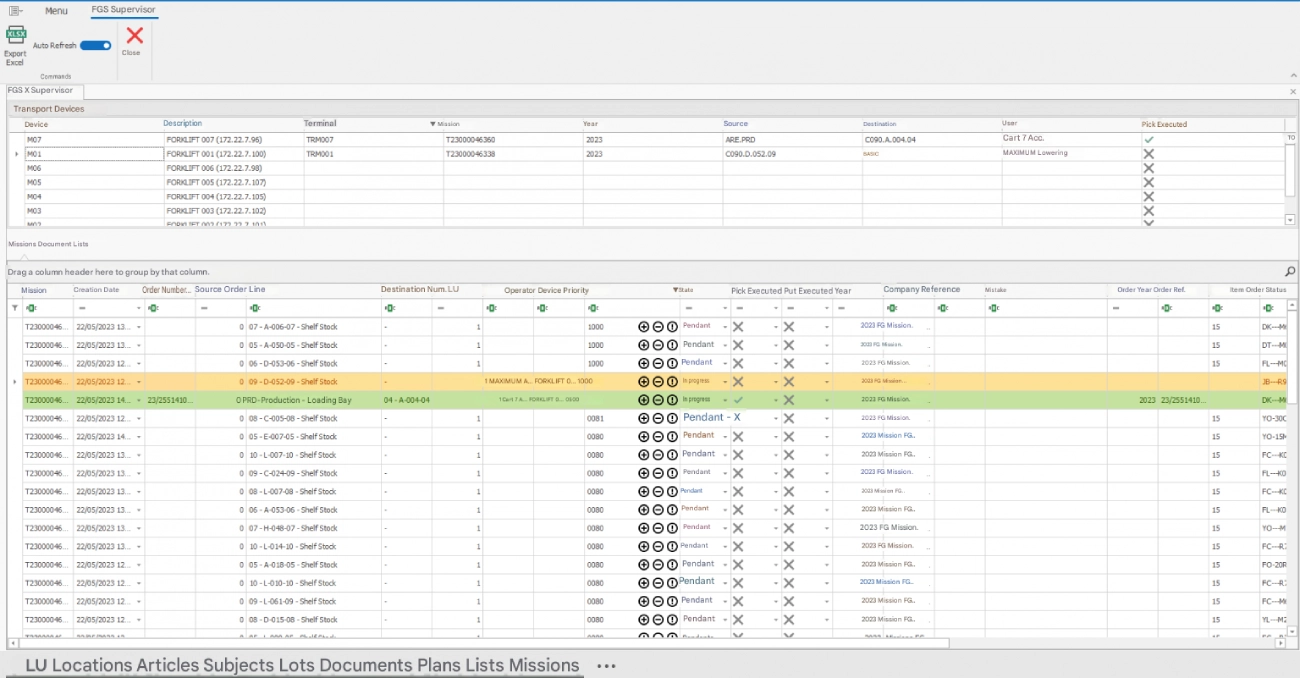Click the plus icon in row 05 - A-050-05
The image size is (1300, 678).
643,345
